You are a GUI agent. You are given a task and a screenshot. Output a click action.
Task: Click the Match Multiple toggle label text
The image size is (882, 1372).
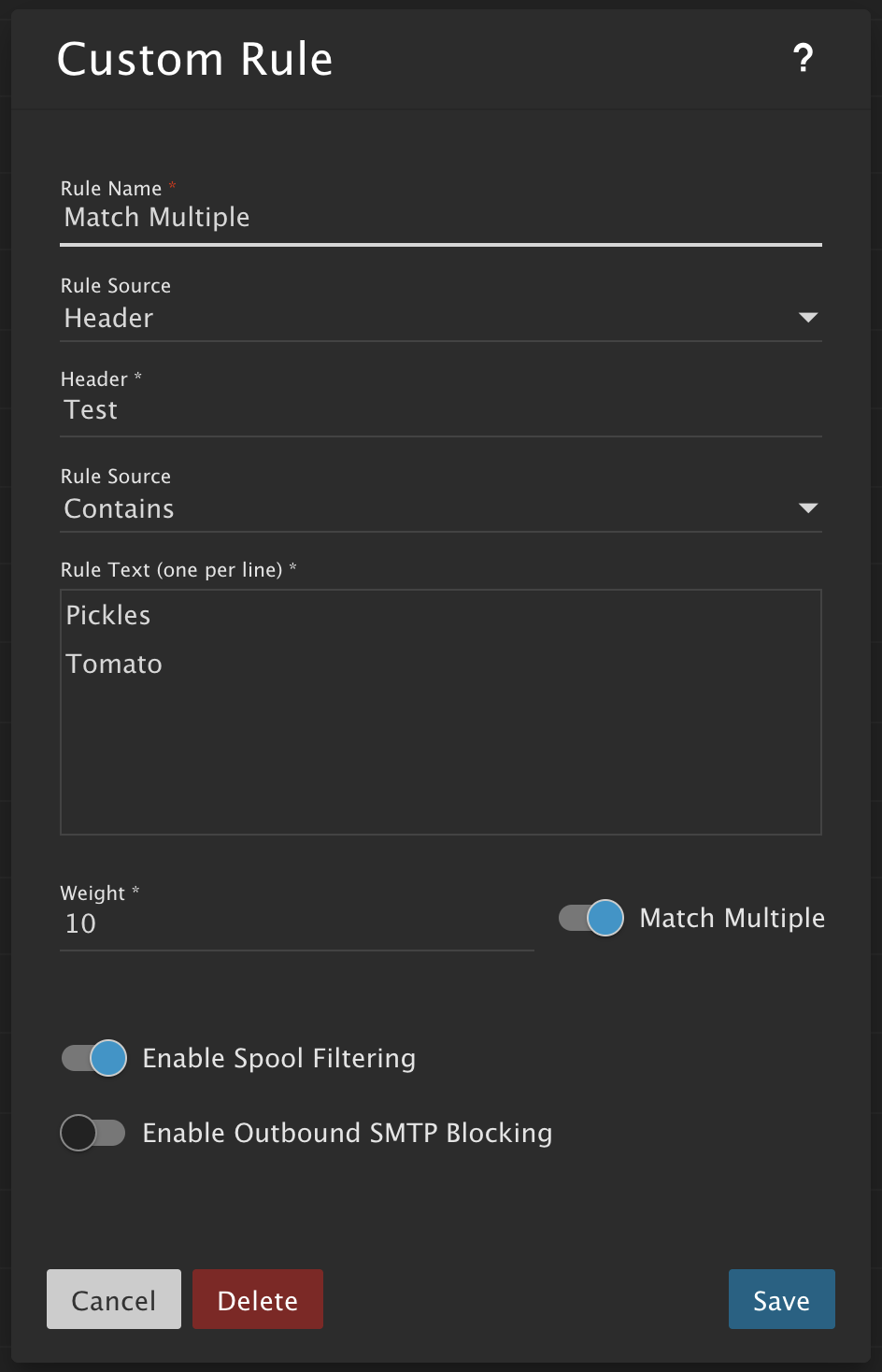[732, 918]
